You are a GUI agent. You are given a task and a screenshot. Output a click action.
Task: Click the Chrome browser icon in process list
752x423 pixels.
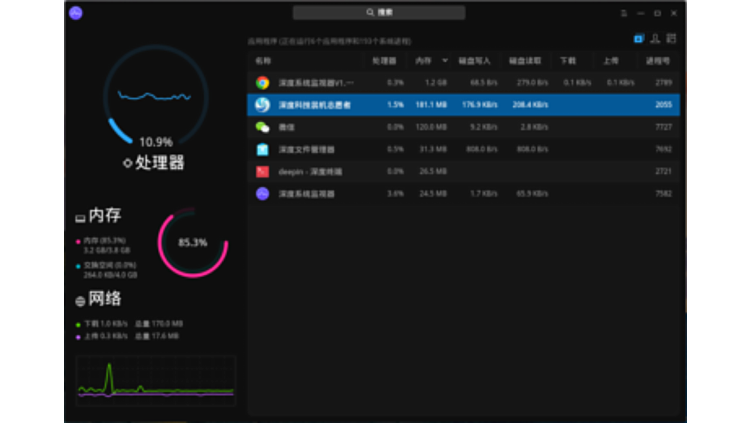tap(262, 83)
